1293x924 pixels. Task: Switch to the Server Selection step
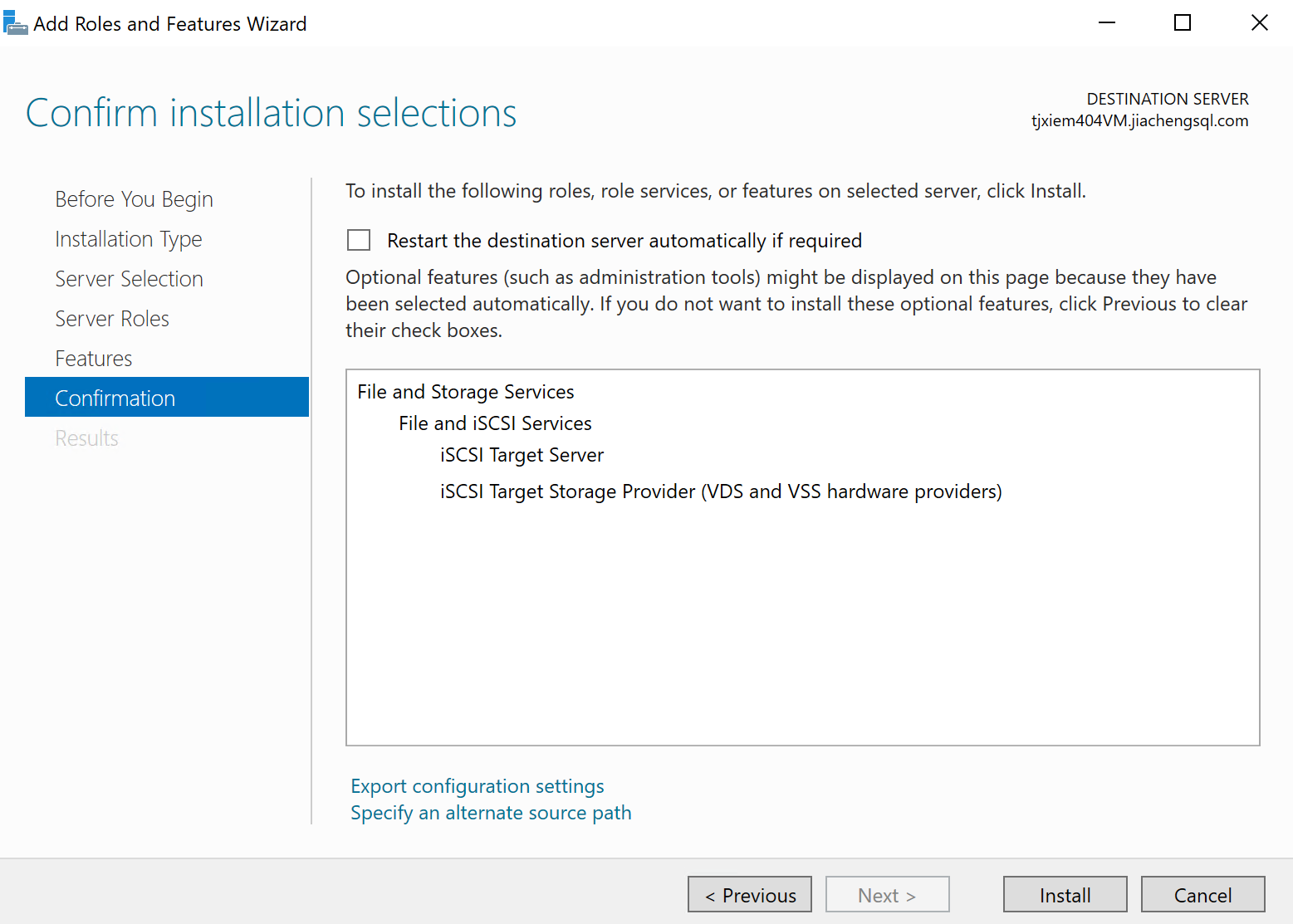[129, 279]
